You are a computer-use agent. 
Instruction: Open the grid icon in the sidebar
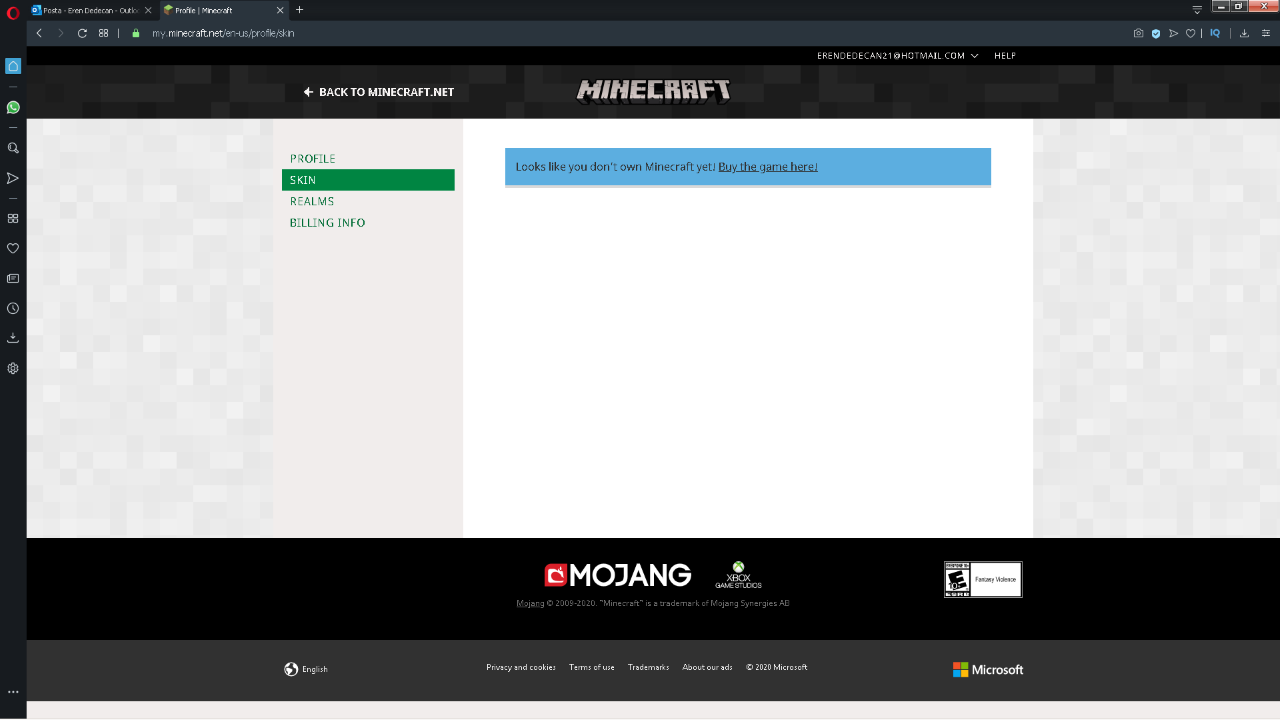(13, 218)
